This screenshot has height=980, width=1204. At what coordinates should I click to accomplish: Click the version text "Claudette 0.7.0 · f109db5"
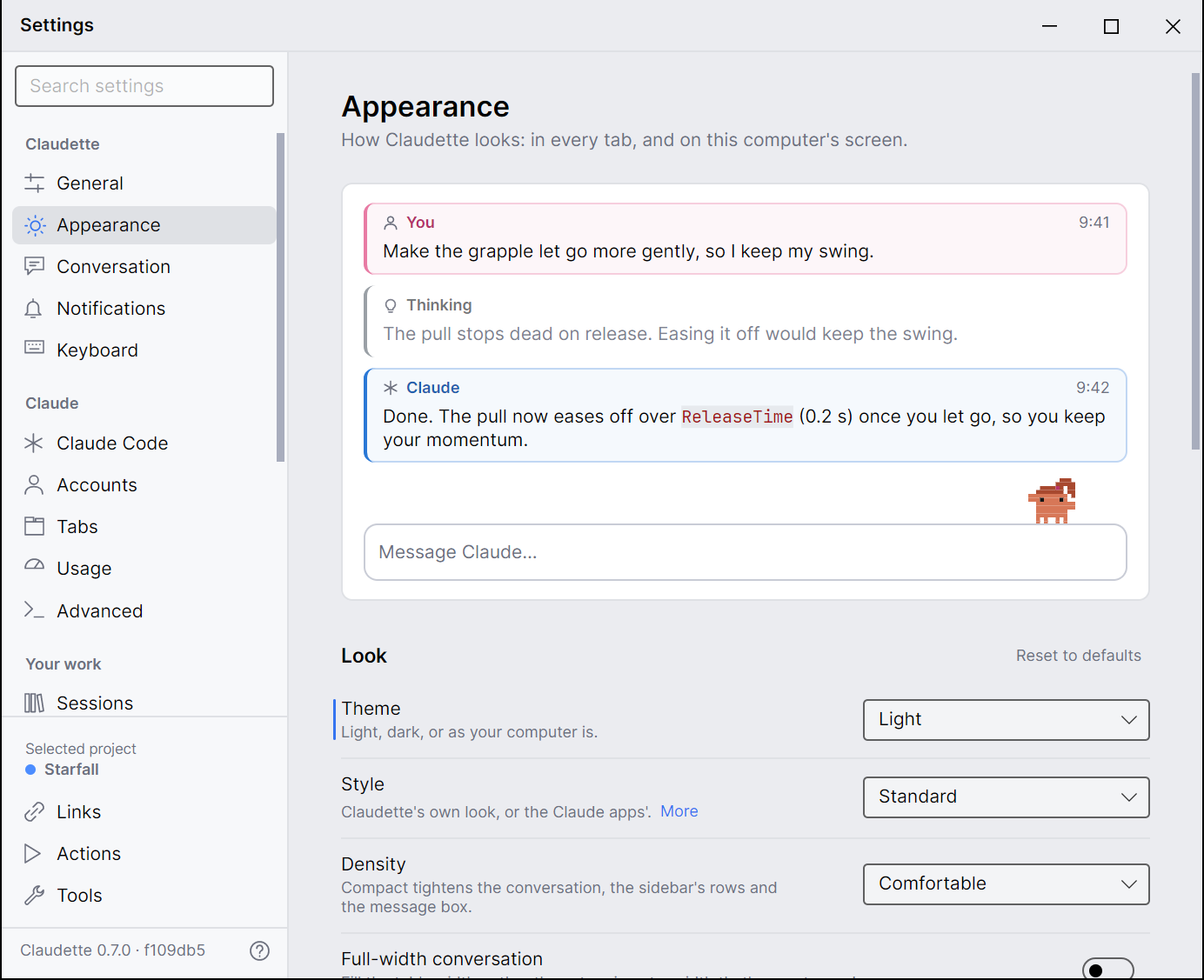point(113,950)
